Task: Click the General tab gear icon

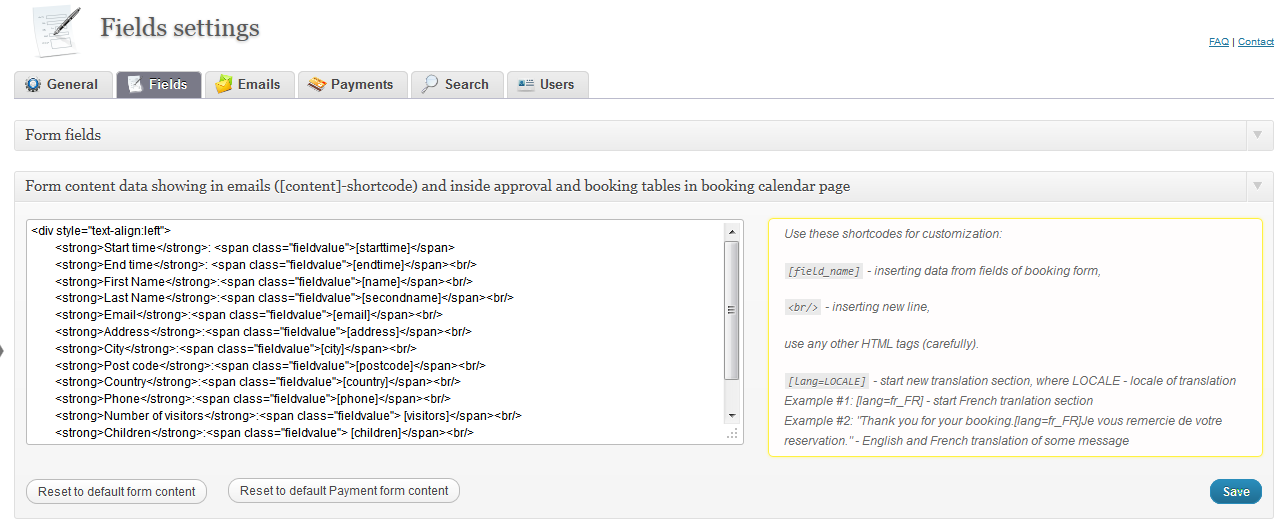Action: (33, 85)
